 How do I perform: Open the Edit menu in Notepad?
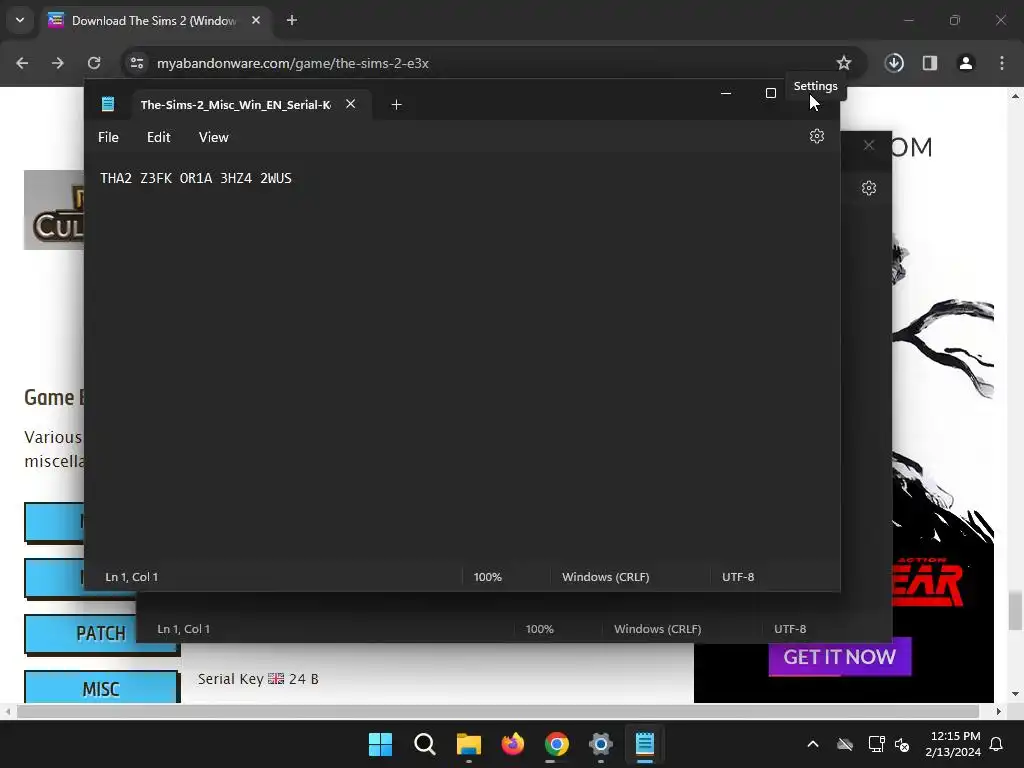(x=159, y=137)
